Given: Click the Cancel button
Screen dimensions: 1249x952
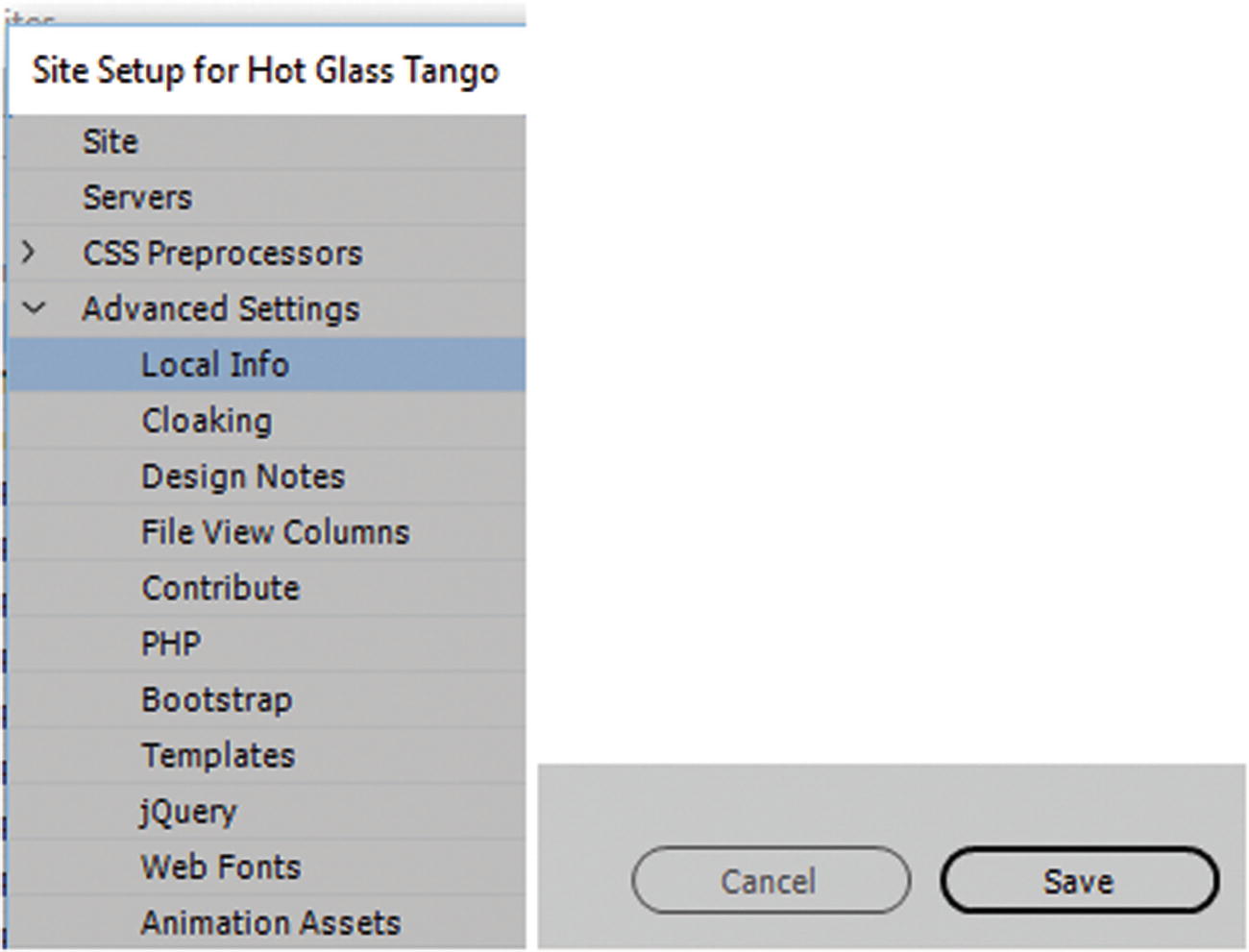Looking at the screenshot, I should [x=770, y=881].
